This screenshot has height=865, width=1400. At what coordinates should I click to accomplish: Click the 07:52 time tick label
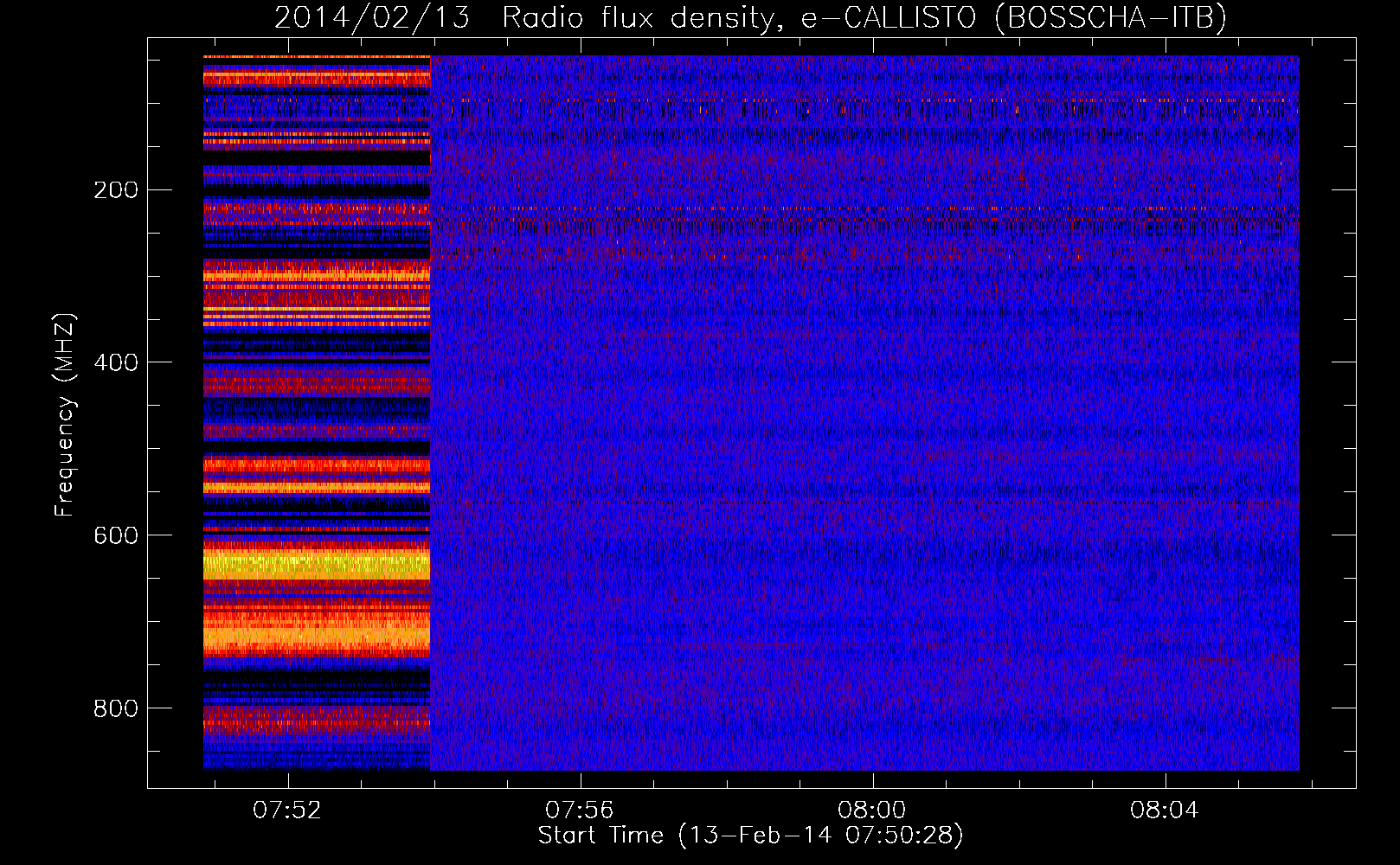(287, 810)
